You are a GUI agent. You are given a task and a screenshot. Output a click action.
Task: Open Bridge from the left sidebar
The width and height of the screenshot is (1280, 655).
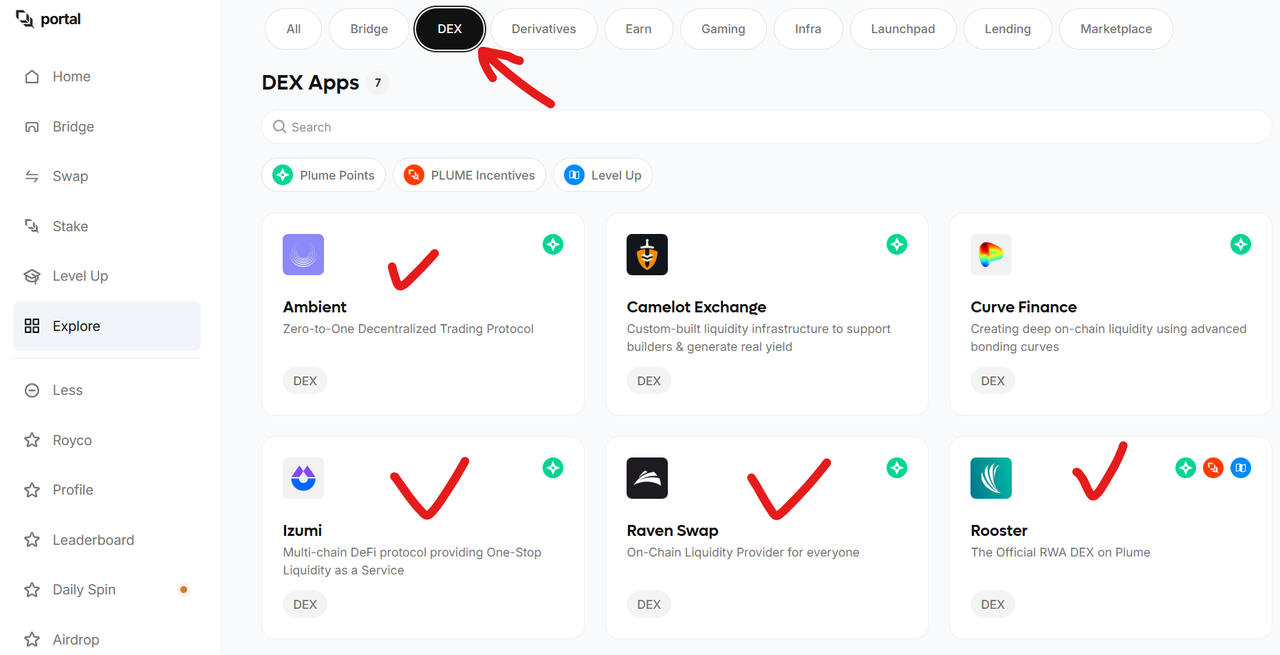click(x=107, y=127)
